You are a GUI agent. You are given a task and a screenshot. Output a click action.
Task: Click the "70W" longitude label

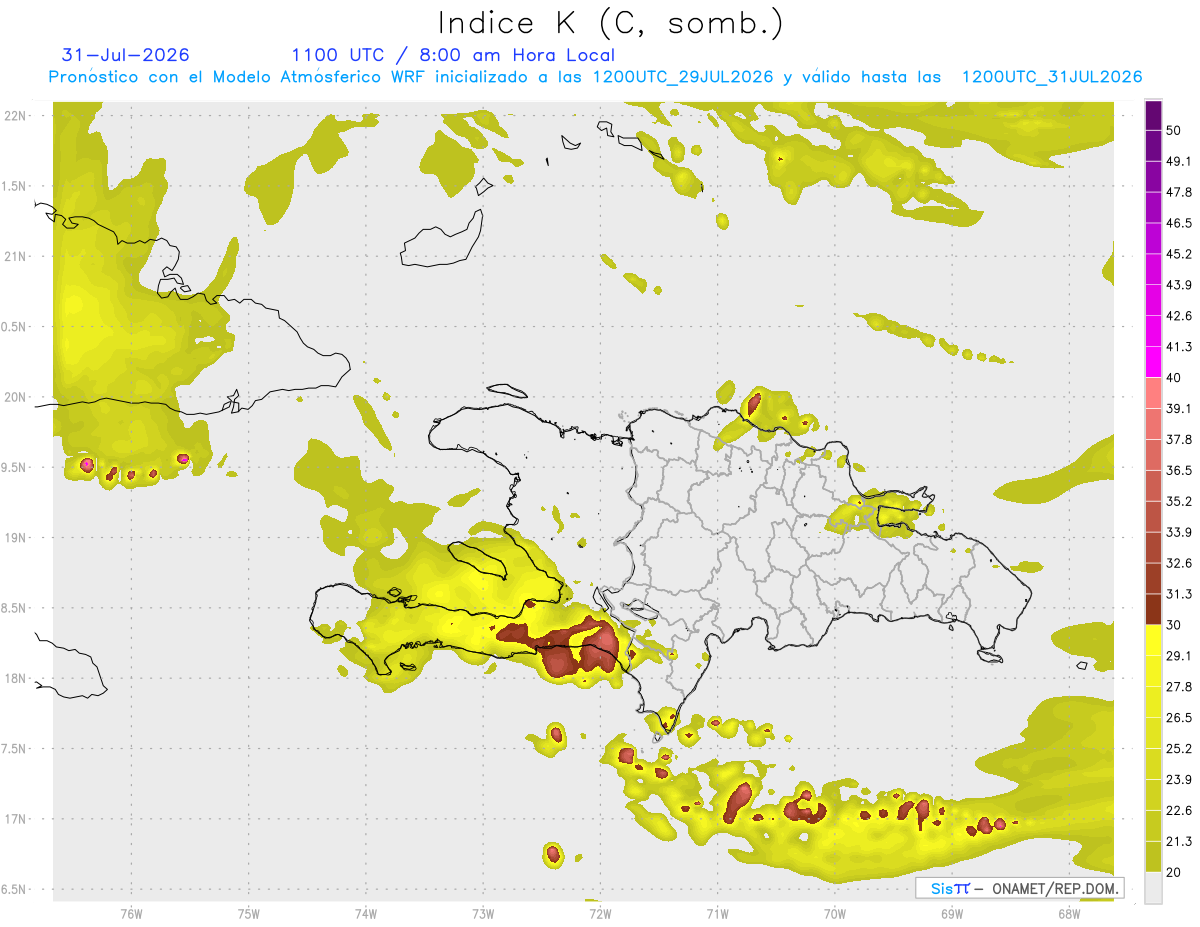834,913
